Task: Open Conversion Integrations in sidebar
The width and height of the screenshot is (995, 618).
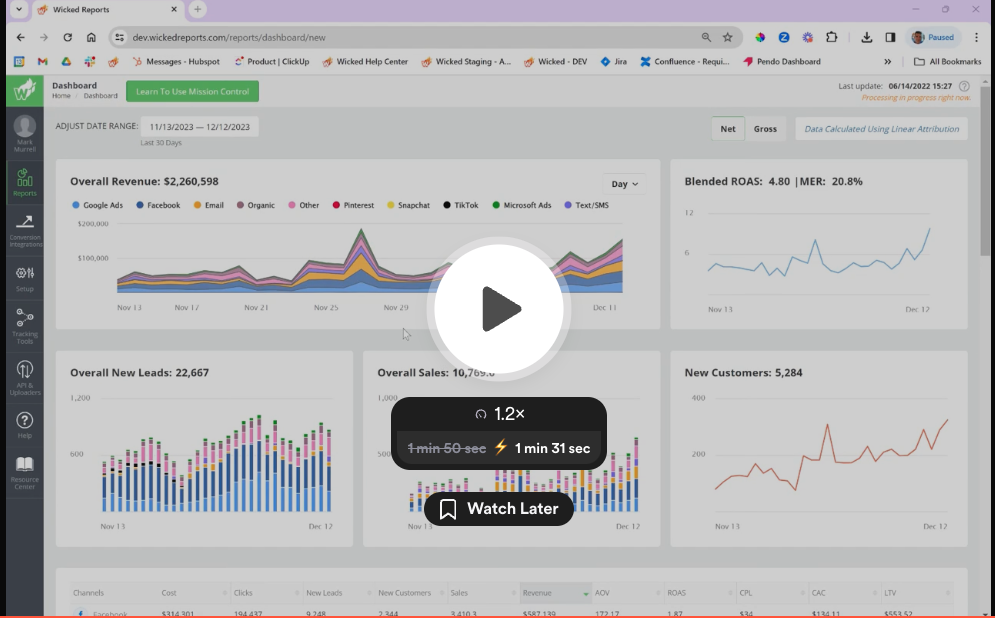Action: tap(25, 230)
